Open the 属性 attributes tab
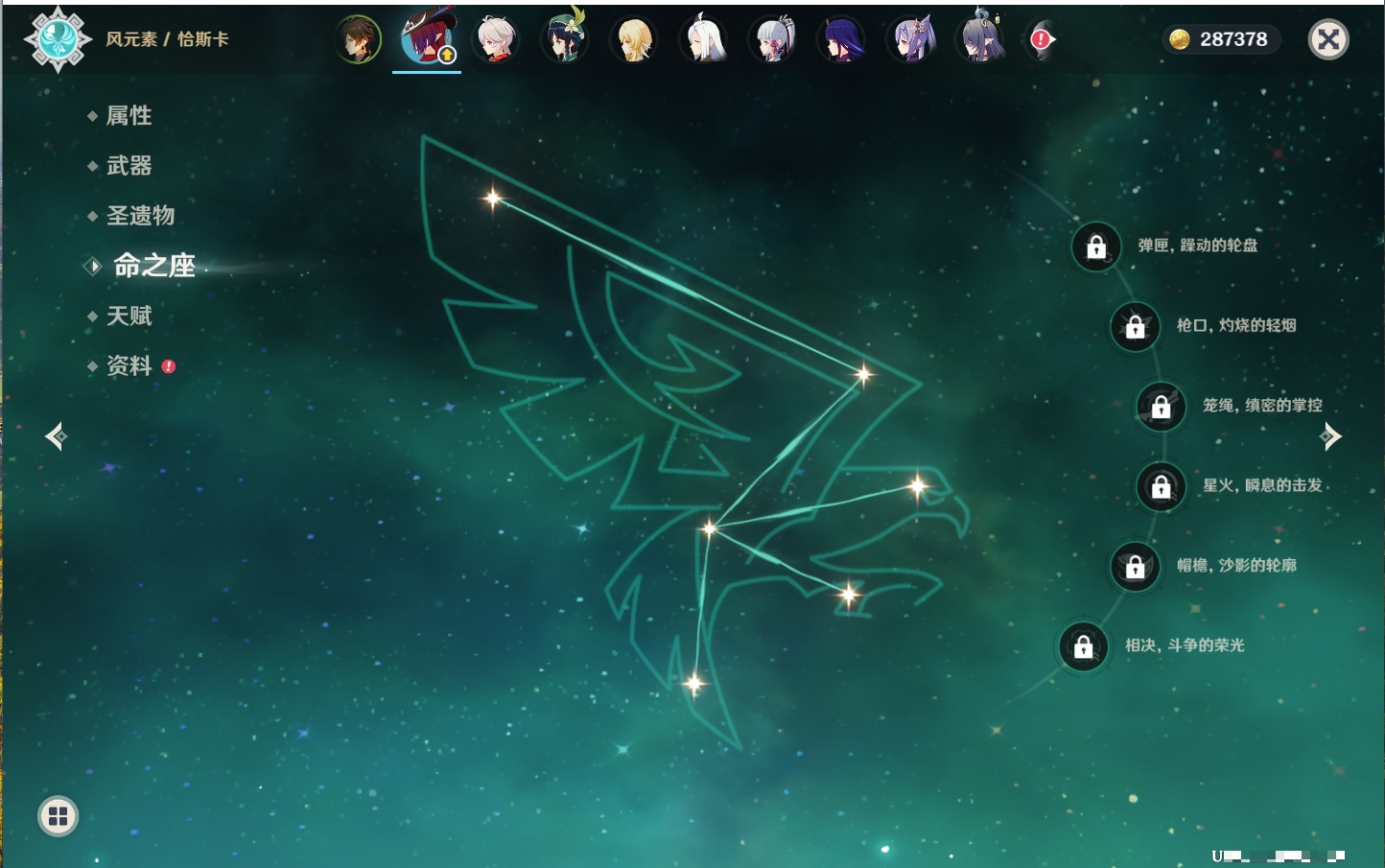 (x=129, y=116)
